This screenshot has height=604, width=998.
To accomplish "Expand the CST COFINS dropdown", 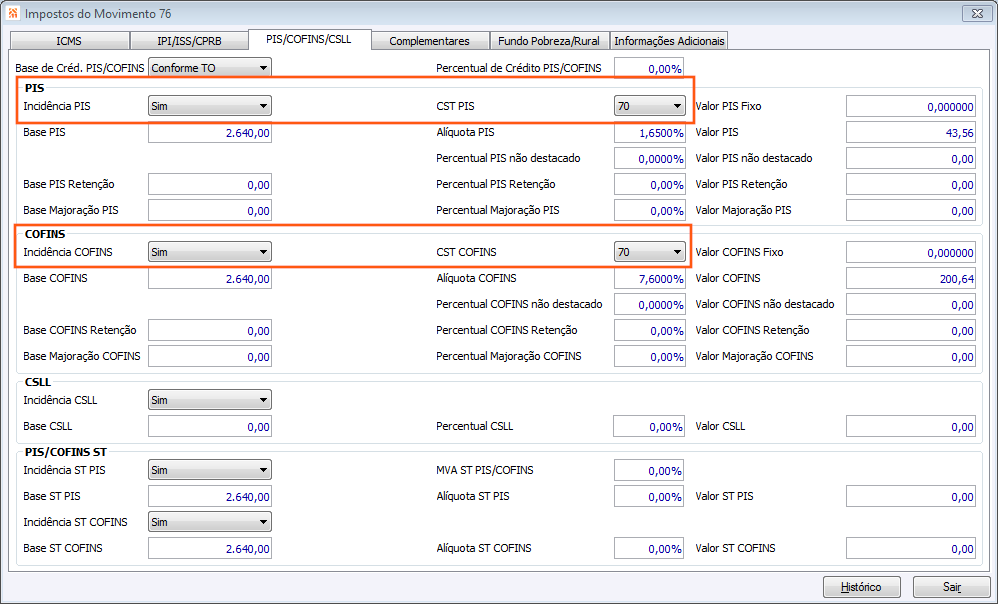I will pos(677,252).
